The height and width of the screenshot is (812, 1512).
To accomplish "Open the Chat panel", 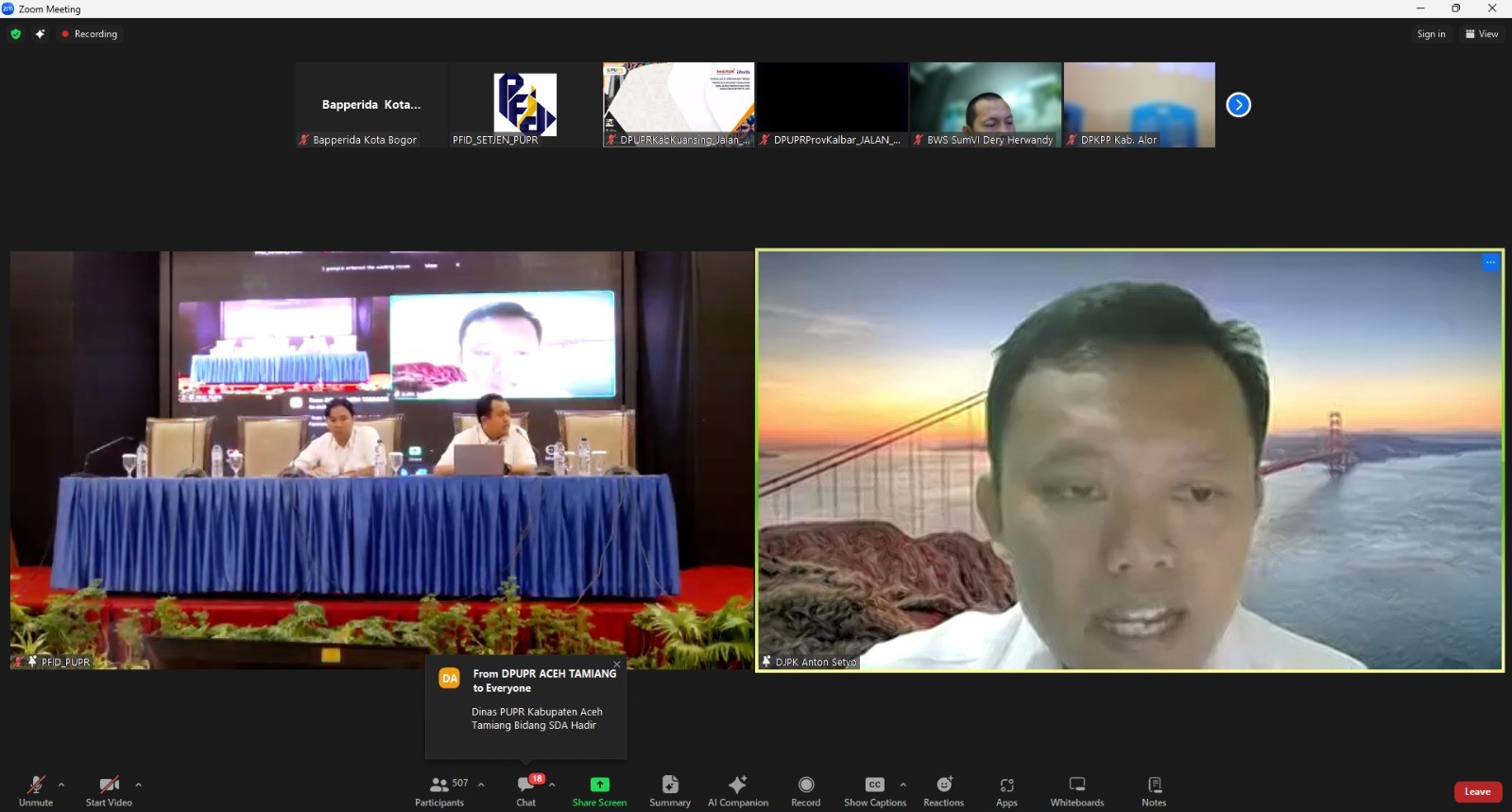I will 526,790.
